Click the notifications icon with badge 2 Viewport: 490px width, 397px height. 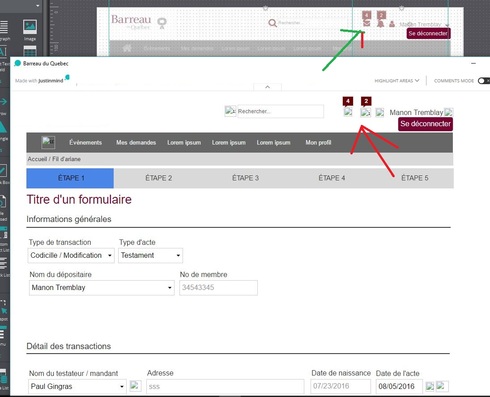point(366,112)
